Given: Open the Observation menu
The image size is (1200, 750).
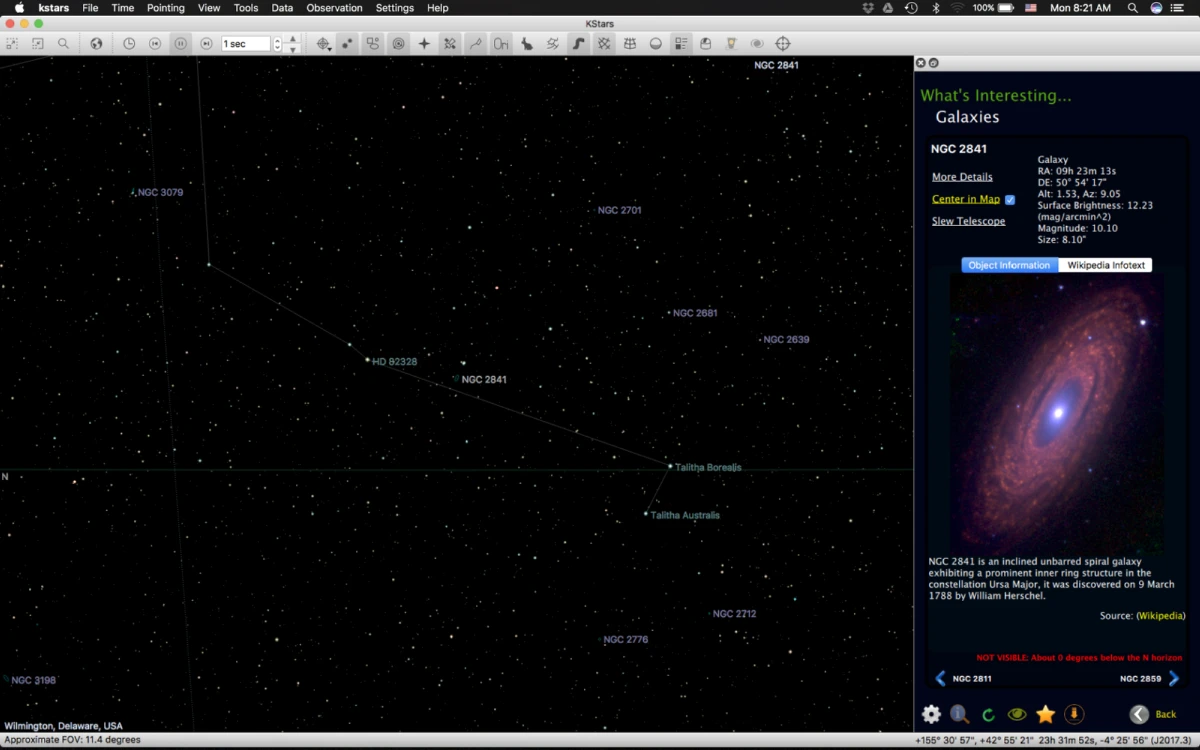Looking at the screenshot, I should click(x=334, y=8).
